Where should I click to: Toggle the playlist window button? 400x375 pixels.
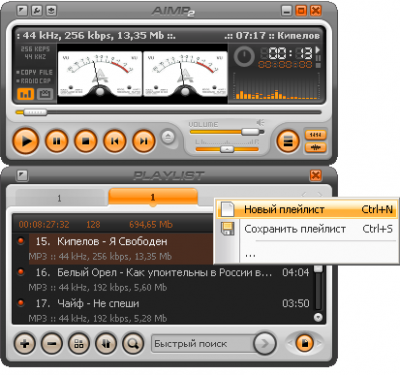(288, 141)
